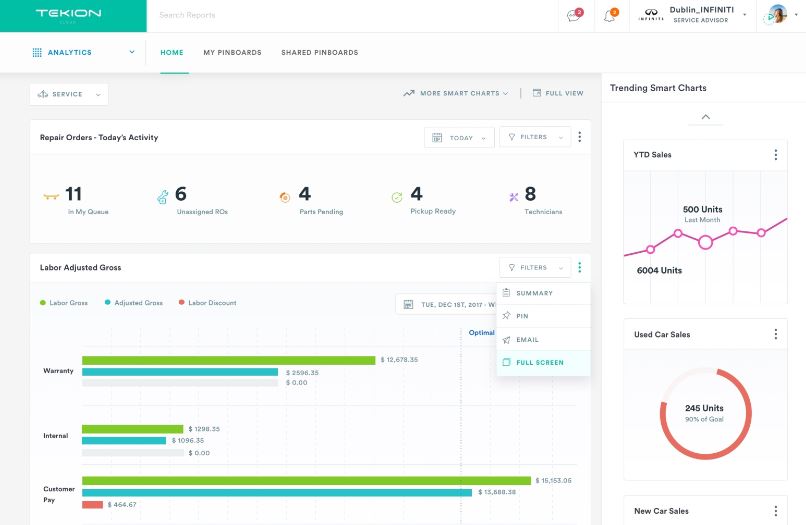
Task: Open the New Car Sales three-dot menu
Action: tap(776, 511)
